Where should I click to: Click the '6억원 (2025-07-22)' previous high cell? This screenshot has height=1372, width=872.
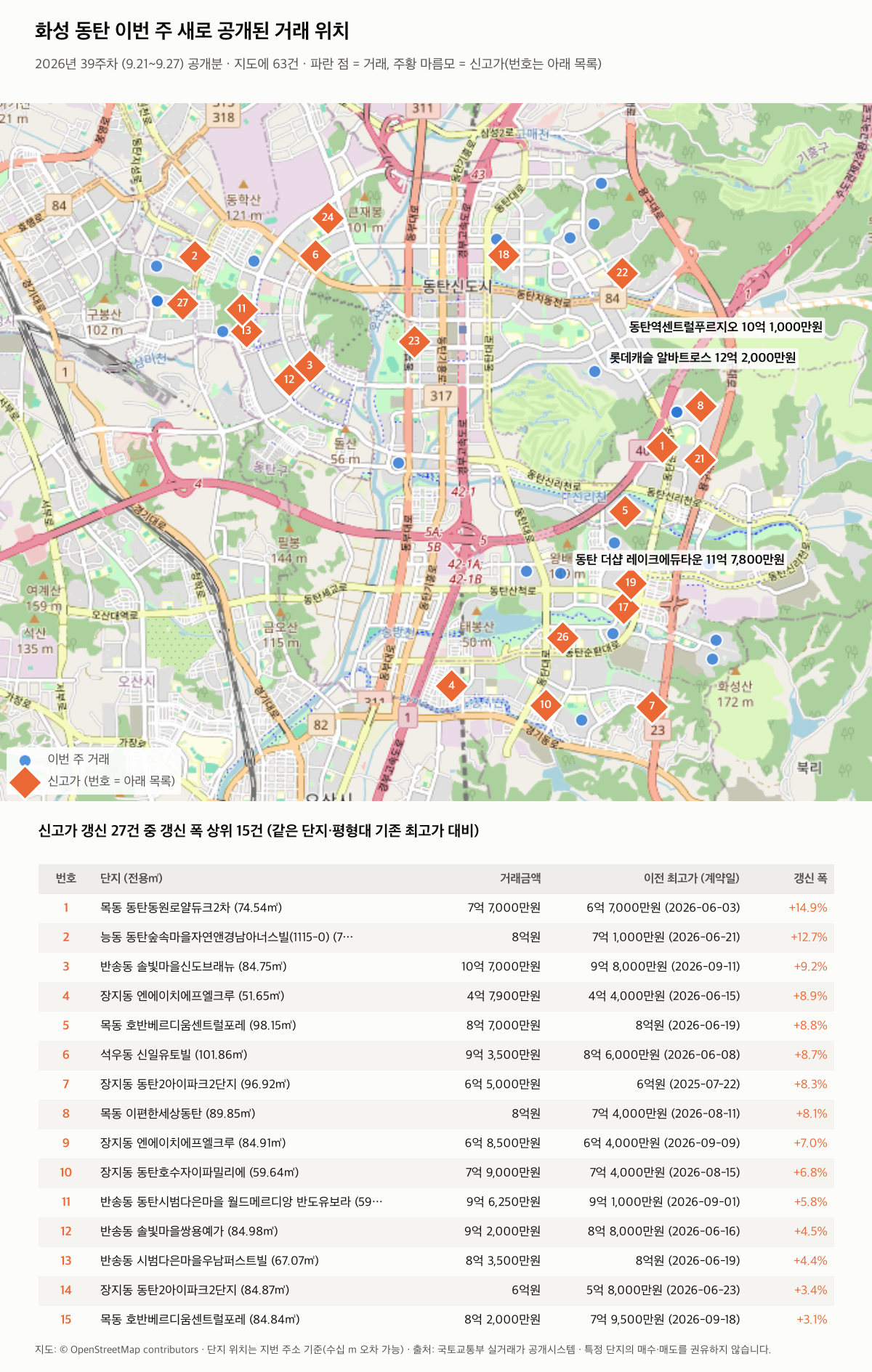click(x=688, y=1084)
